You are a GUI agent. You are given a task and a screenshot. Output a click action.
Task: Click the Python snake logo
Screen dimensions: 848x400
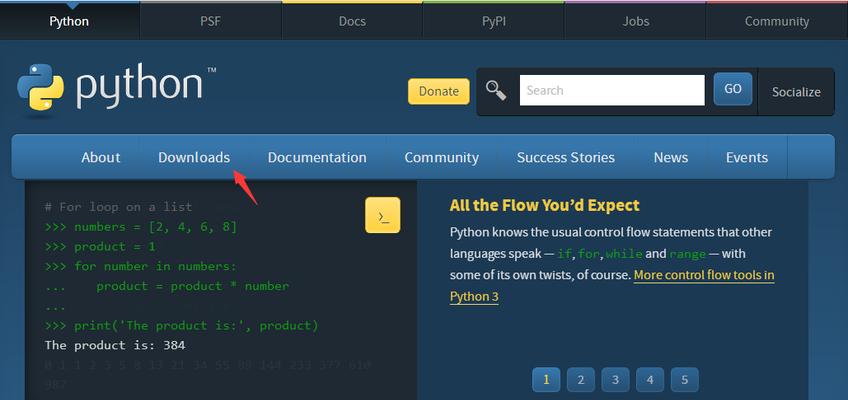pyautogui.click(x=41, y=87)
